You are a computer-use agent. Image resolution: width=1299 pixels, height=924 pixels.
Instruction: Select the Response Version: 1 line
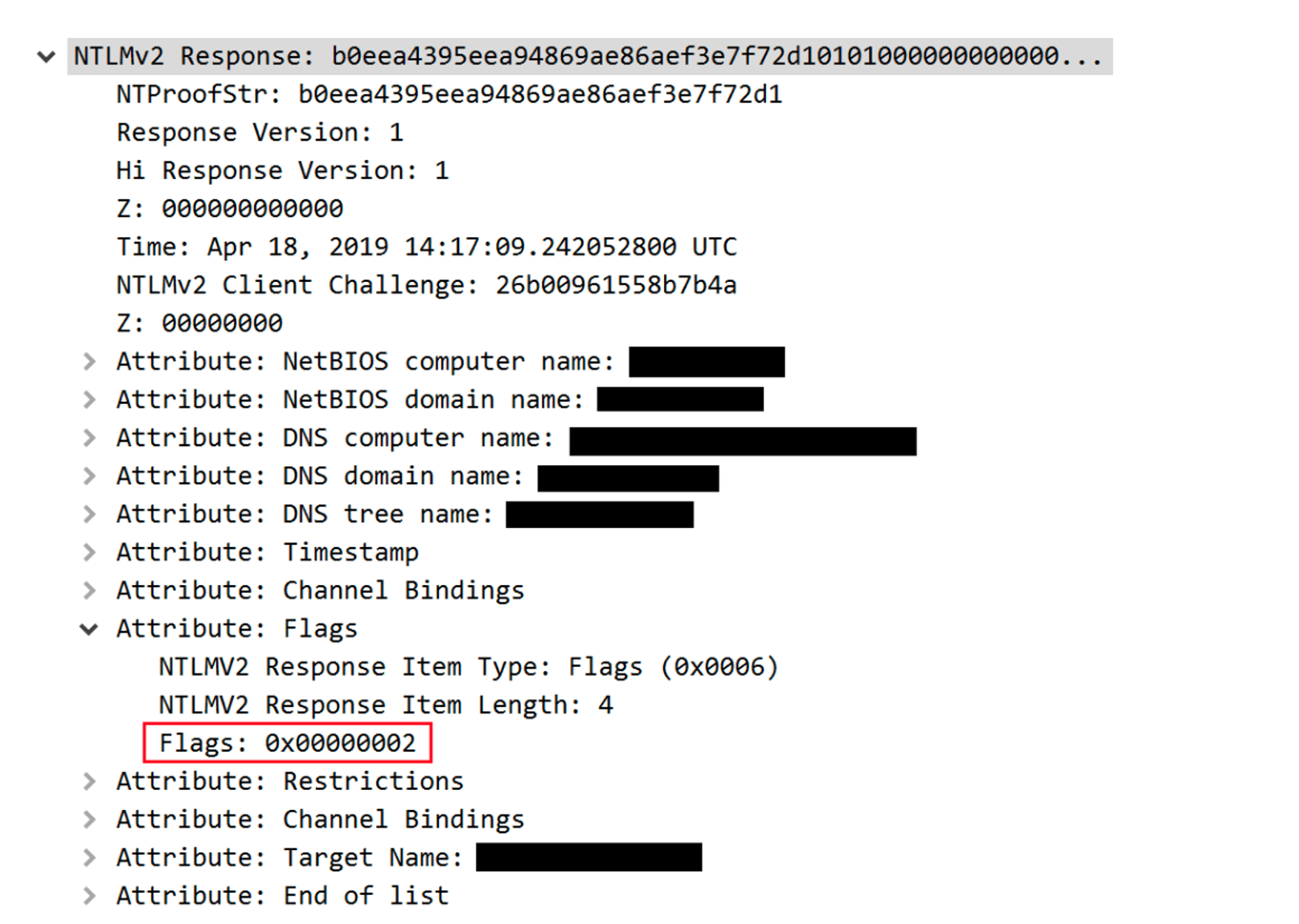click(260, 133)
